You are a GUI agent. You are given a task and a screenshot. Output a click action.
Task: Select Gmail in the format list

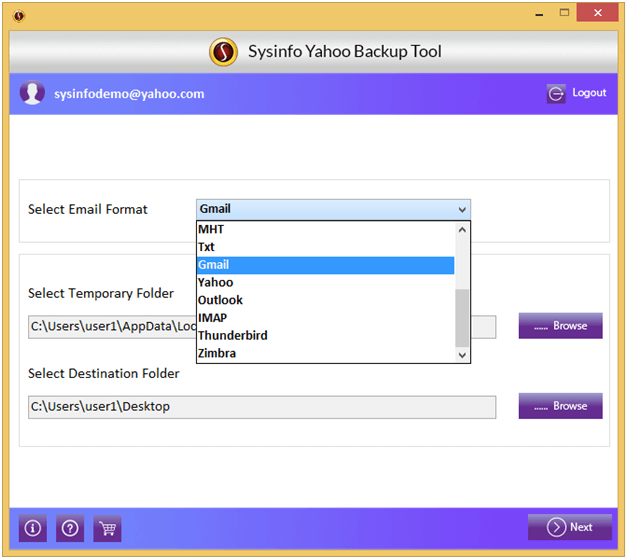[326, 265]
